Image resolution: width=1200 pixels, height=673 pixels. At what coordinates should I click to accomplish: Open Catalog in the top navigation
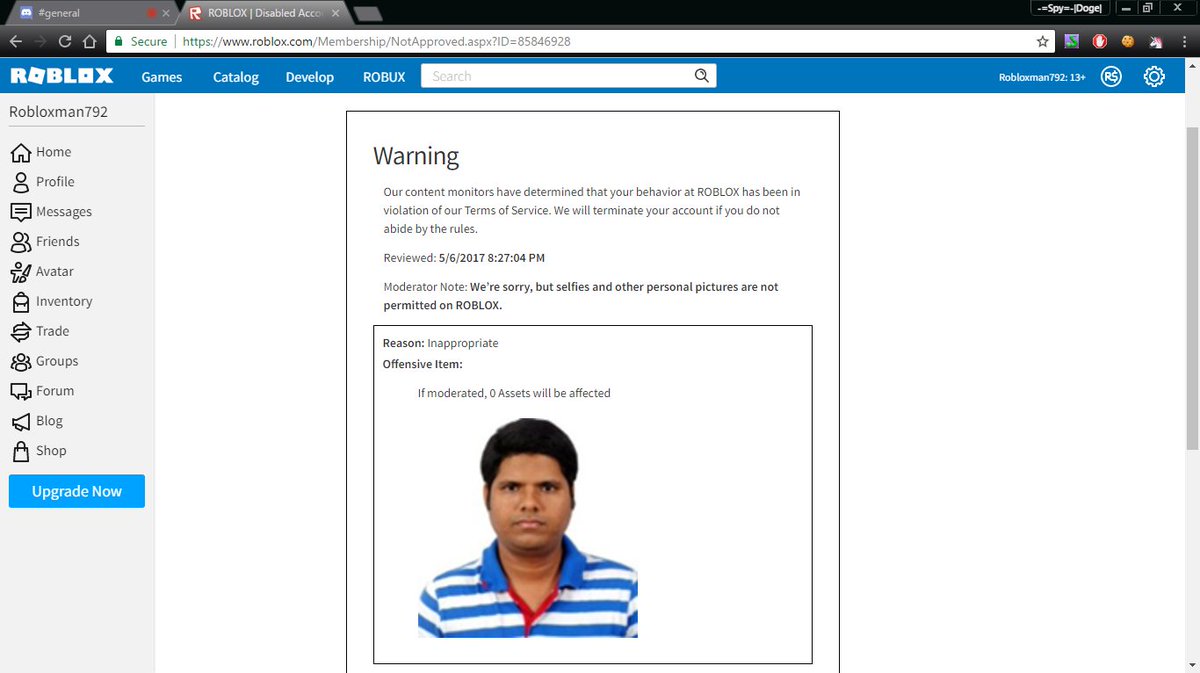click(x=236, y=77)
